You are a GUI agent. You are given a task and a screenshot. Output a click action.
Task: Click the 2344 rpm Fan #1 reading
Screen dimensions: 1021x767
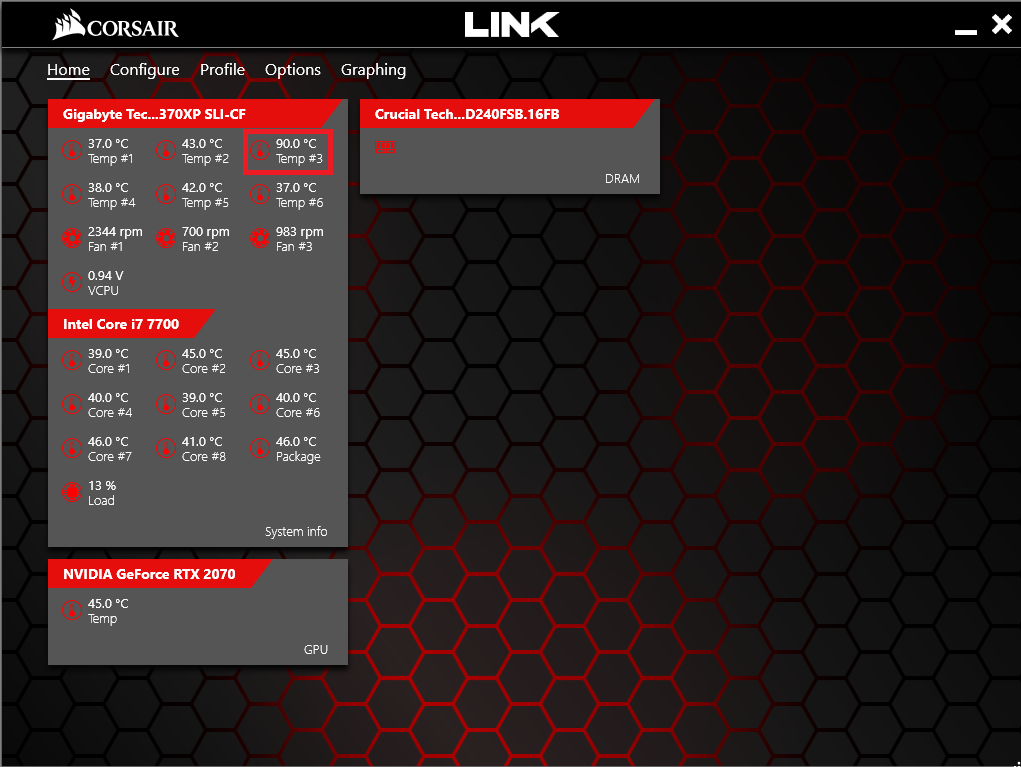point(115,232)
